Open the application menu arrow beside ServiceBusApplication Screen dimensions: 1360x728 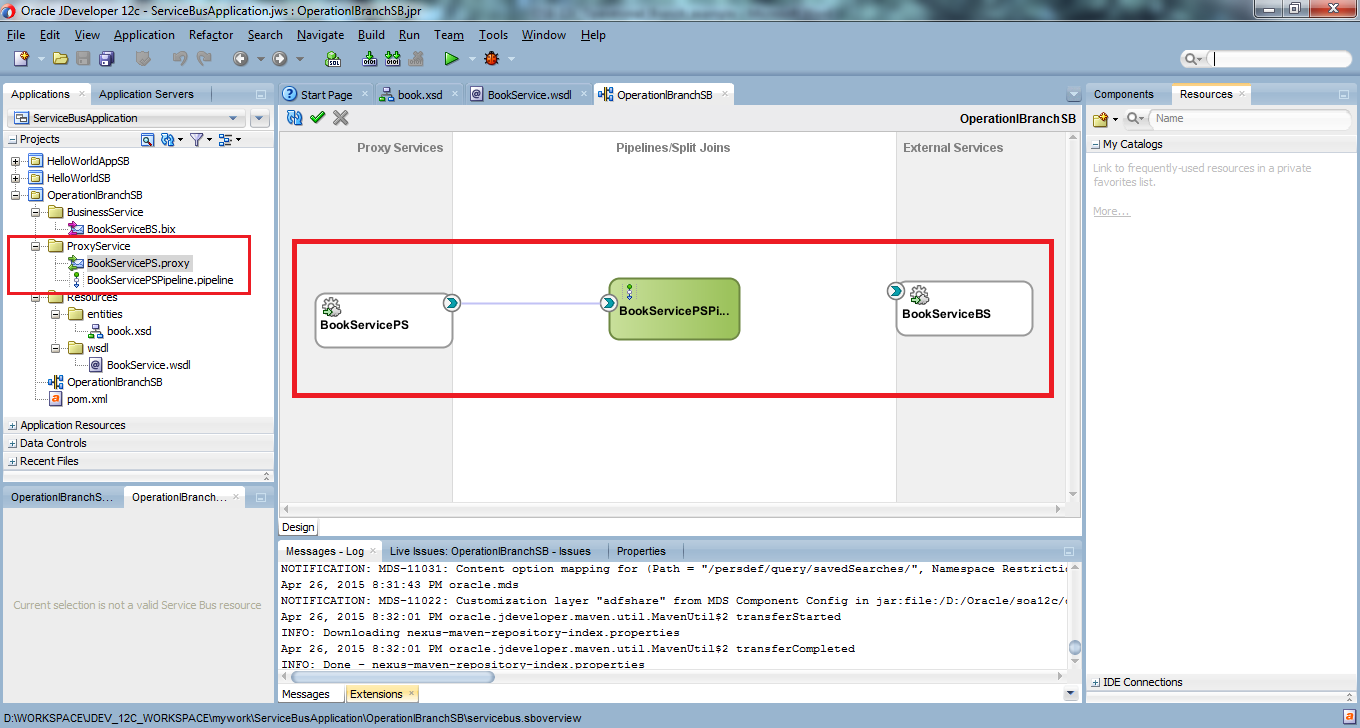[260, 118]
